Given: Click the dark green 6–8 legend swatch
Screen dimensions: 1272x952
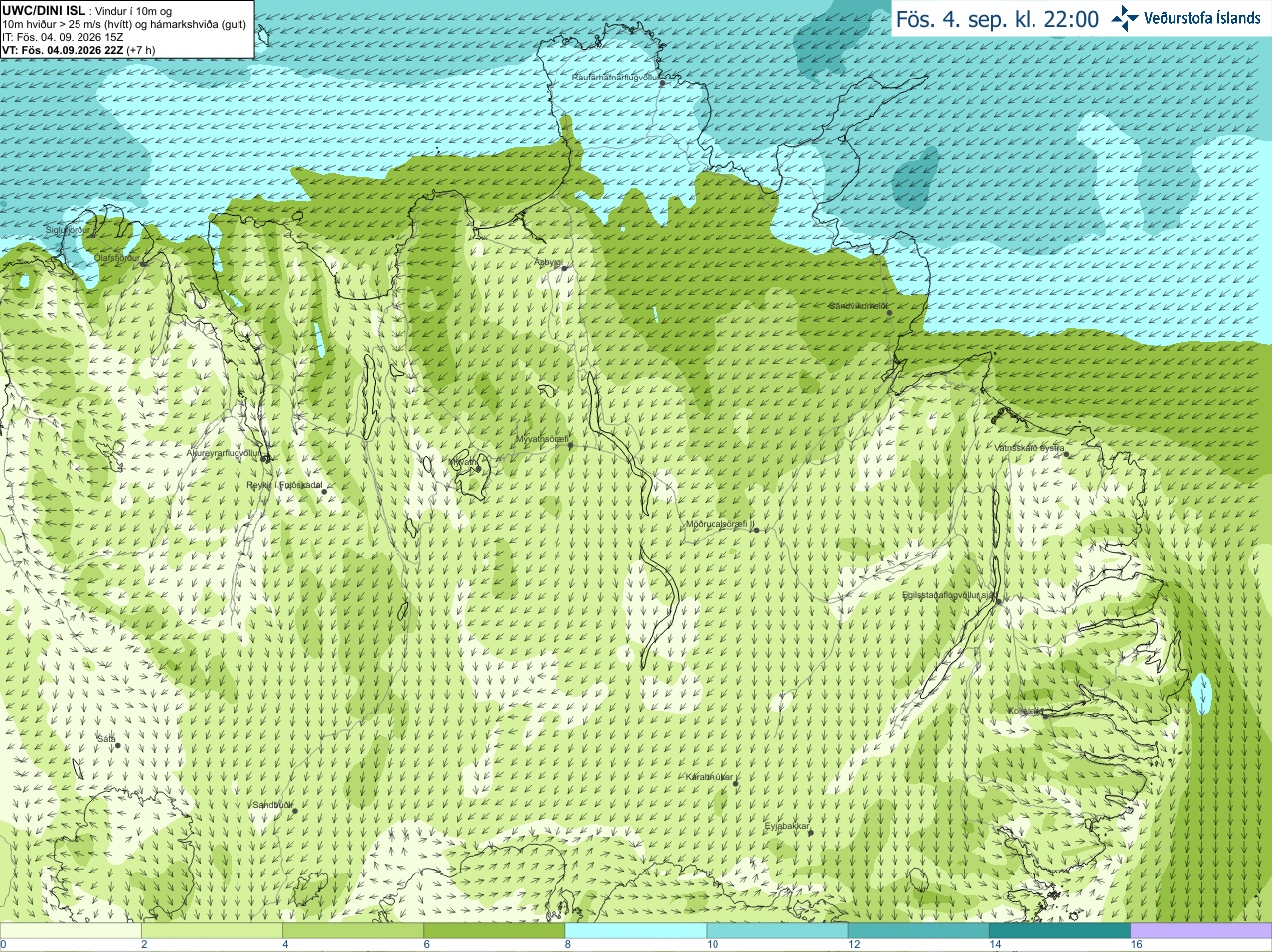Looking at the screenshot, I should (x=495, y=931).
